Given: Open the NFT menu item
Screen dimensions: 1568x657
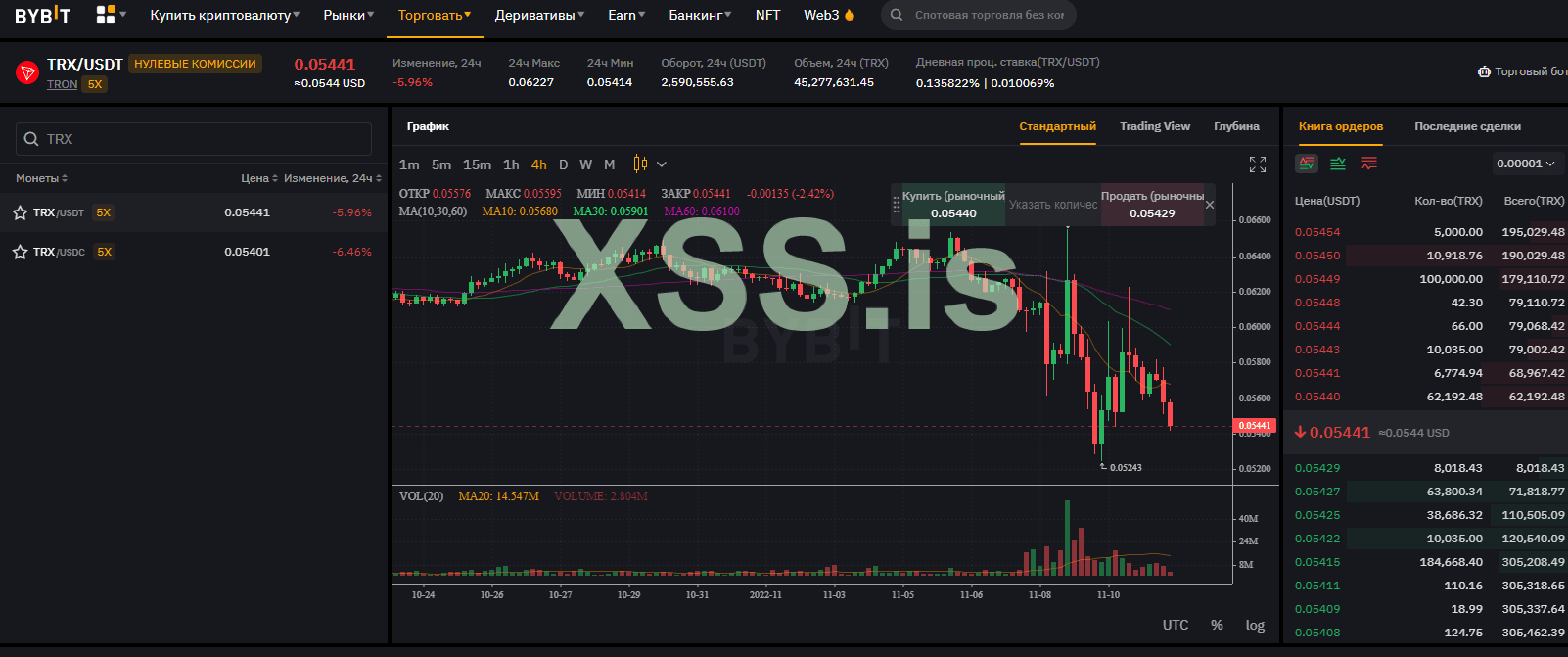Looking at the screenshot, I should pos(767,15).
